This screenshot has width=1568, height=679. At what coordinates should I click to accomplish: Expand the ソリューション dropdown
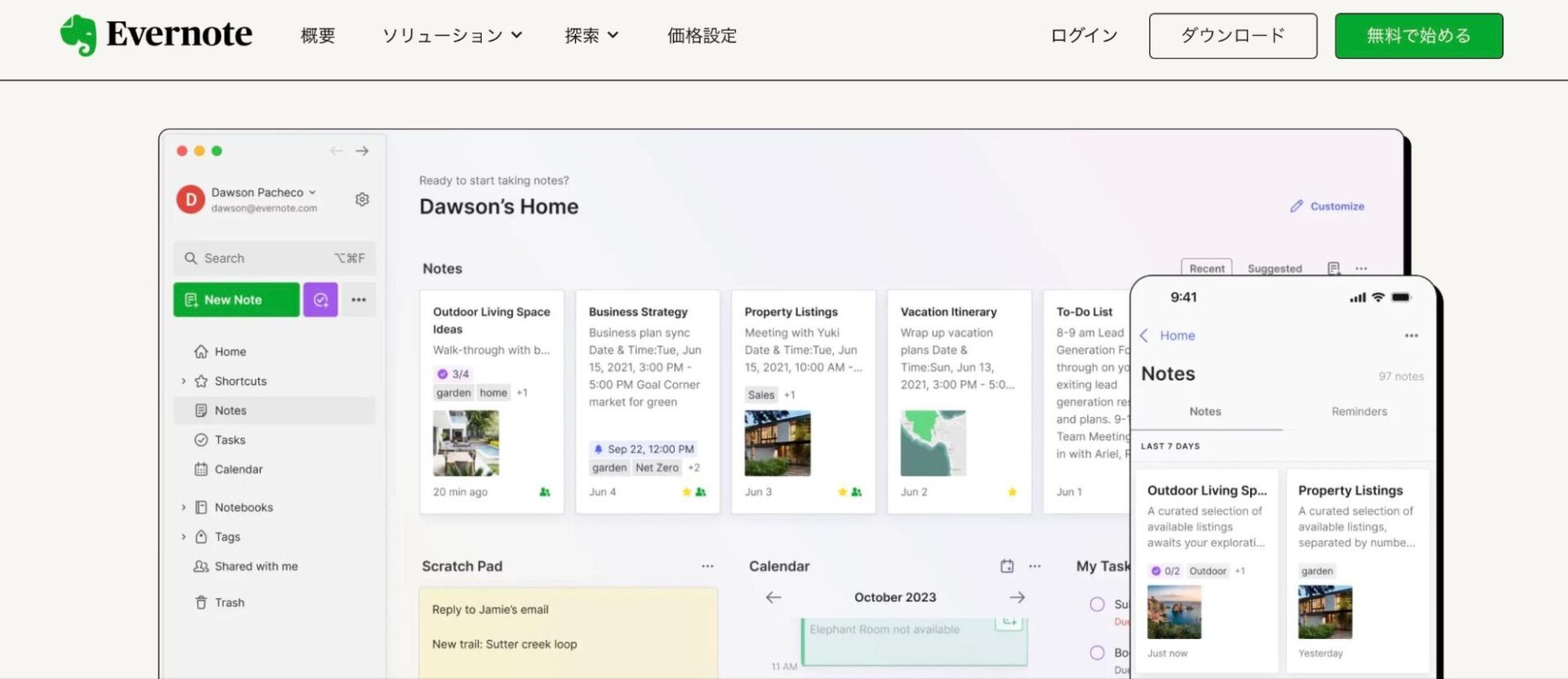pyautogui.click(x=452, y=36)
